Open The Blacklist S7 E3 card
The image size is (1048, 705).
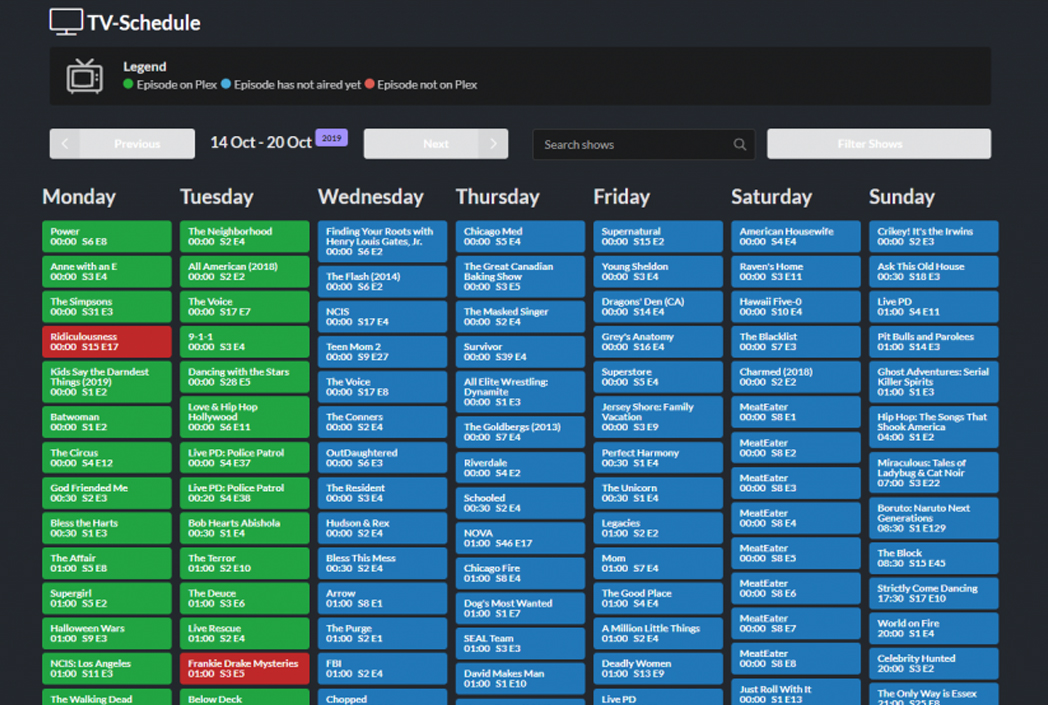point(795,341)
